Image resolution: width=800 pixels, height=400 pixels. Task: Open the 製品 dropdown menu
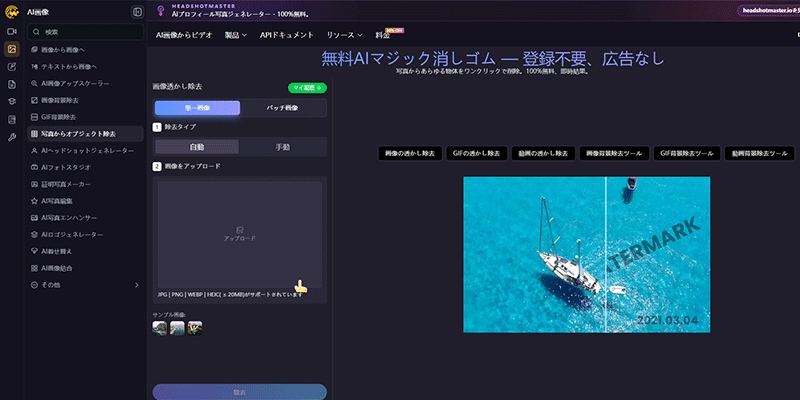[x=236, y=35]
